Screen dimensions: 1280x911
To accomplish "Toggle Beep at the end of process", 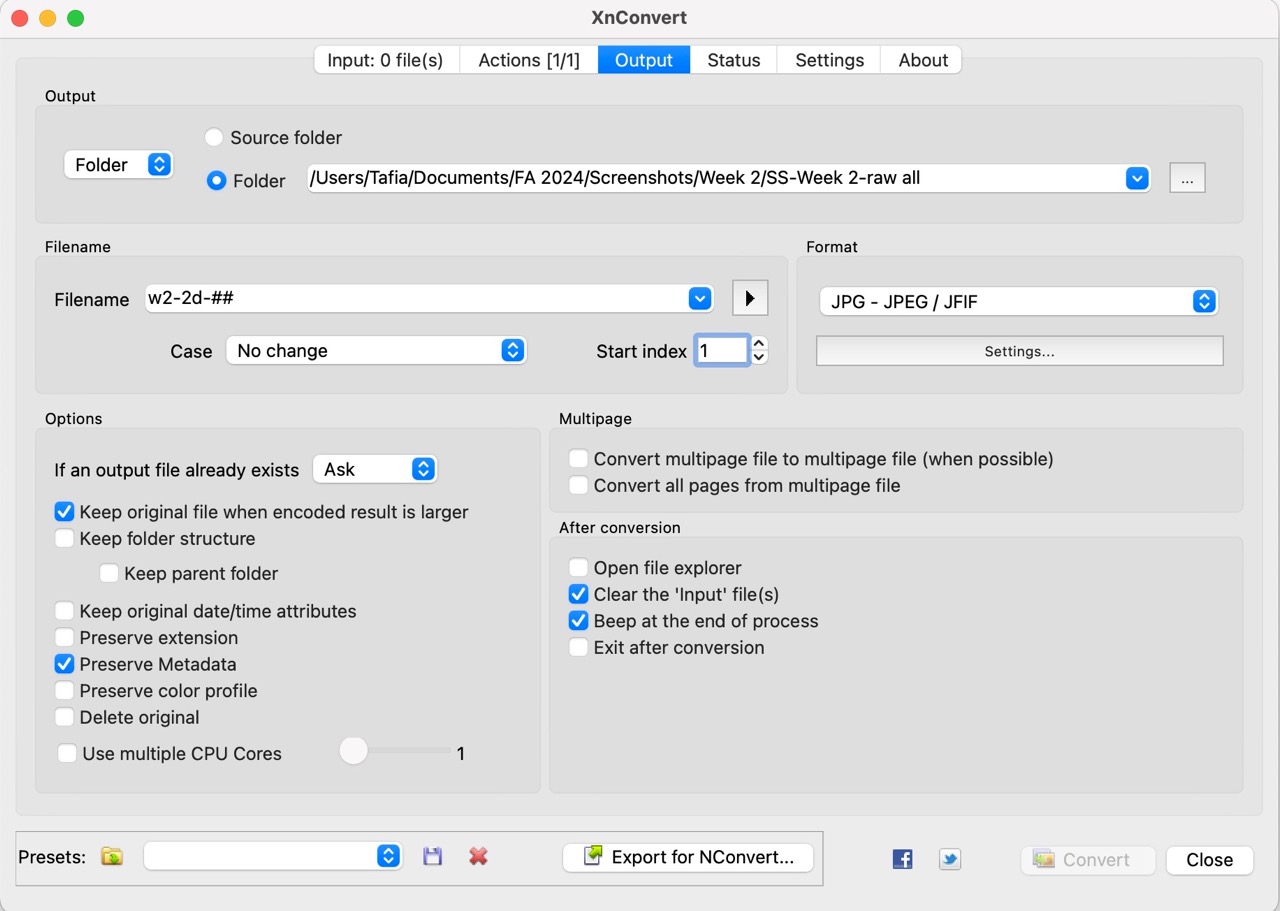I will (578, 620).
